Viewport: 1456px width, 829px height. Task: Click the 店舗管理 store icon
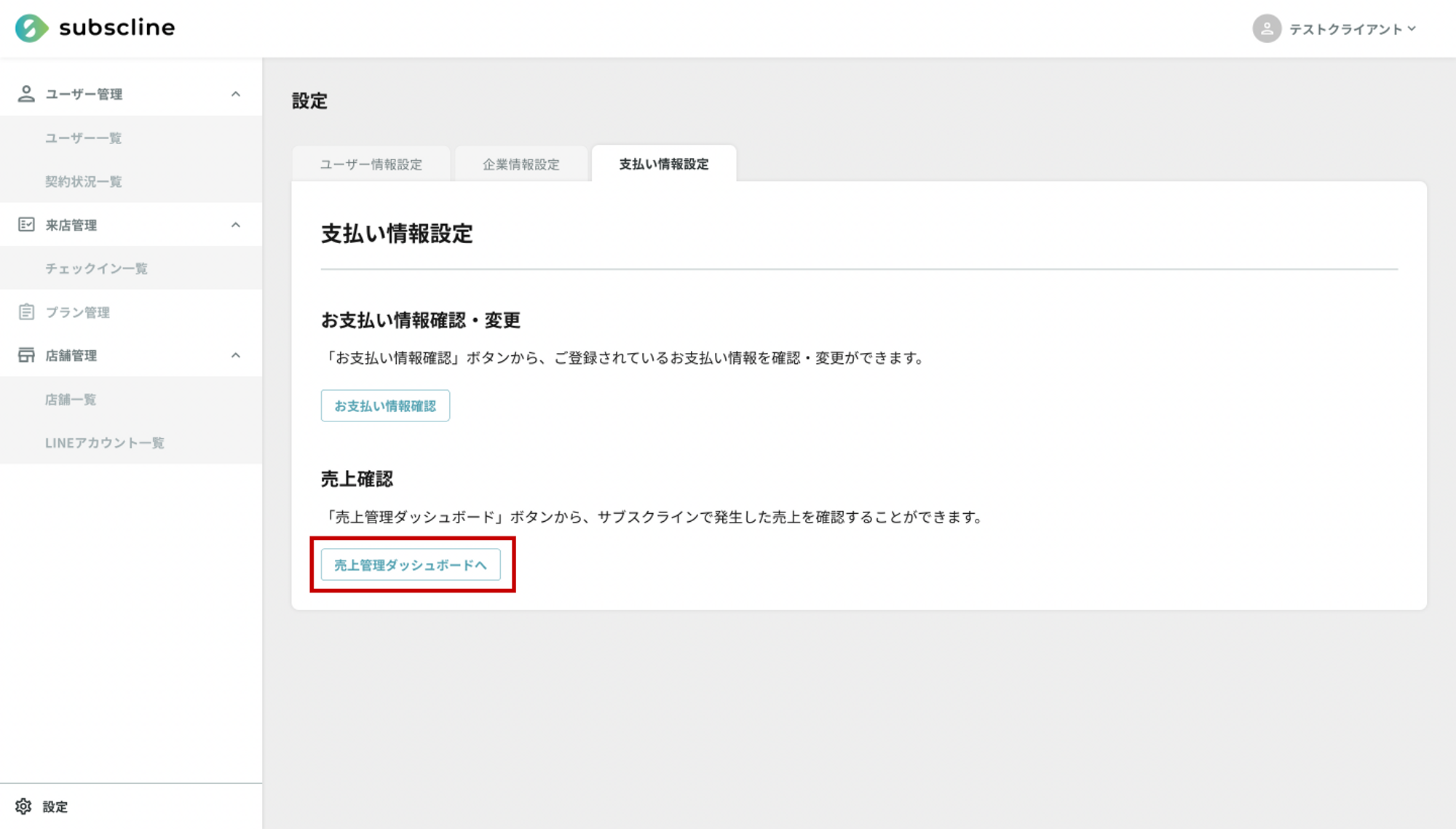tap(26, 355)
